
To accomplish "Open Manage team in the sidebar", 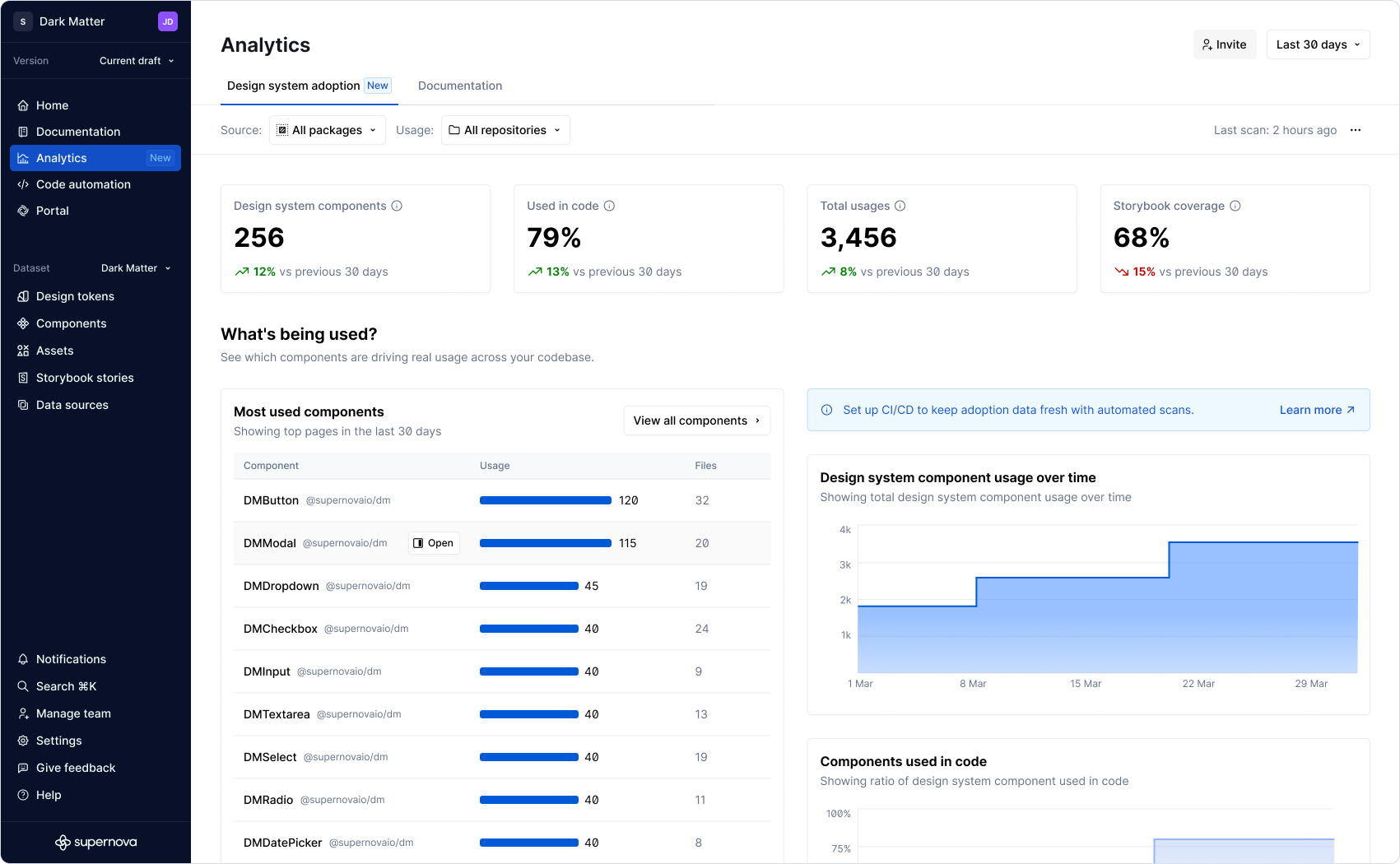I will click(95, 713).
